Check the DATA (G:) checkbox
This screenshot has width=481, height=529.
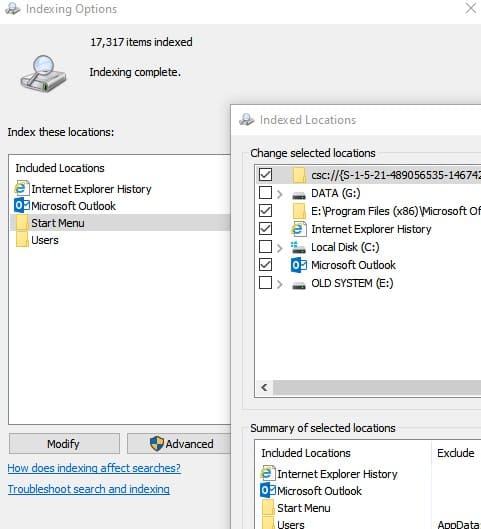point(265,193)
